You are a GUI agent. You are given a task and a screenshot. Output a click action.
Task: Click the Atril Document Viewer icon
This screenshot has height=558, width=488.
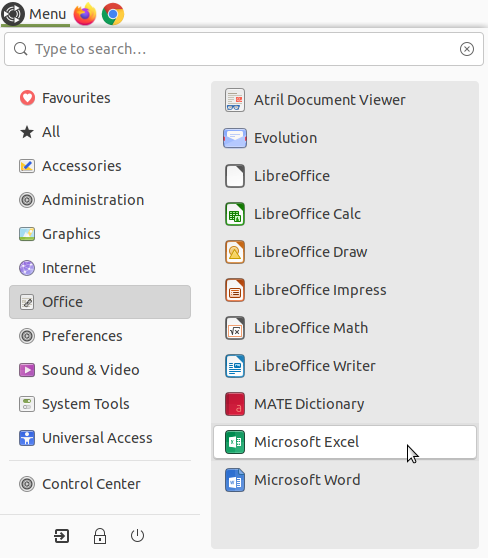(235, 100)
